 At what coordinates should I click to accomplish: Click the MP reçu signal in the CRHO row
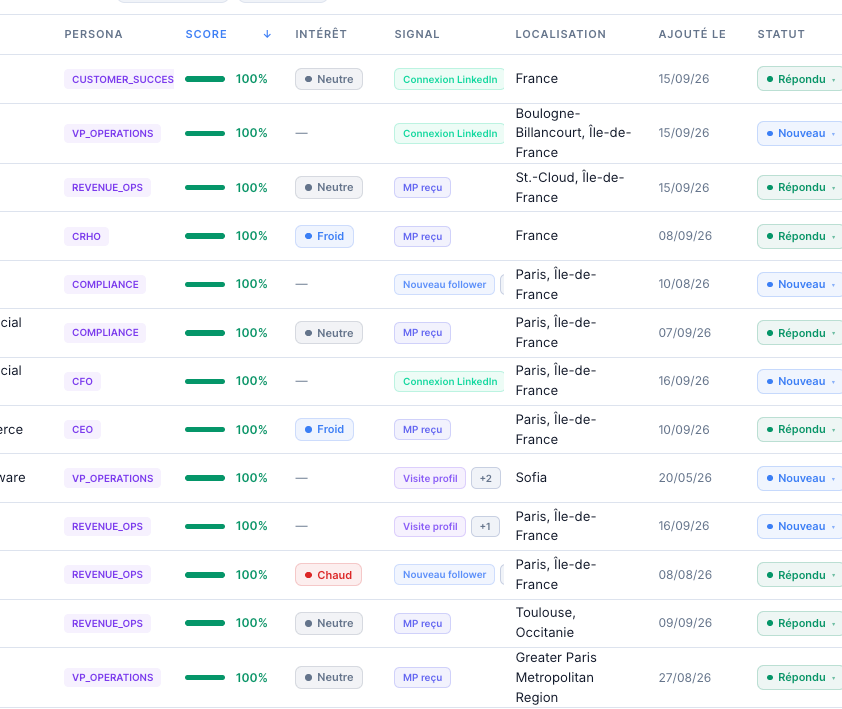point(423,236)
